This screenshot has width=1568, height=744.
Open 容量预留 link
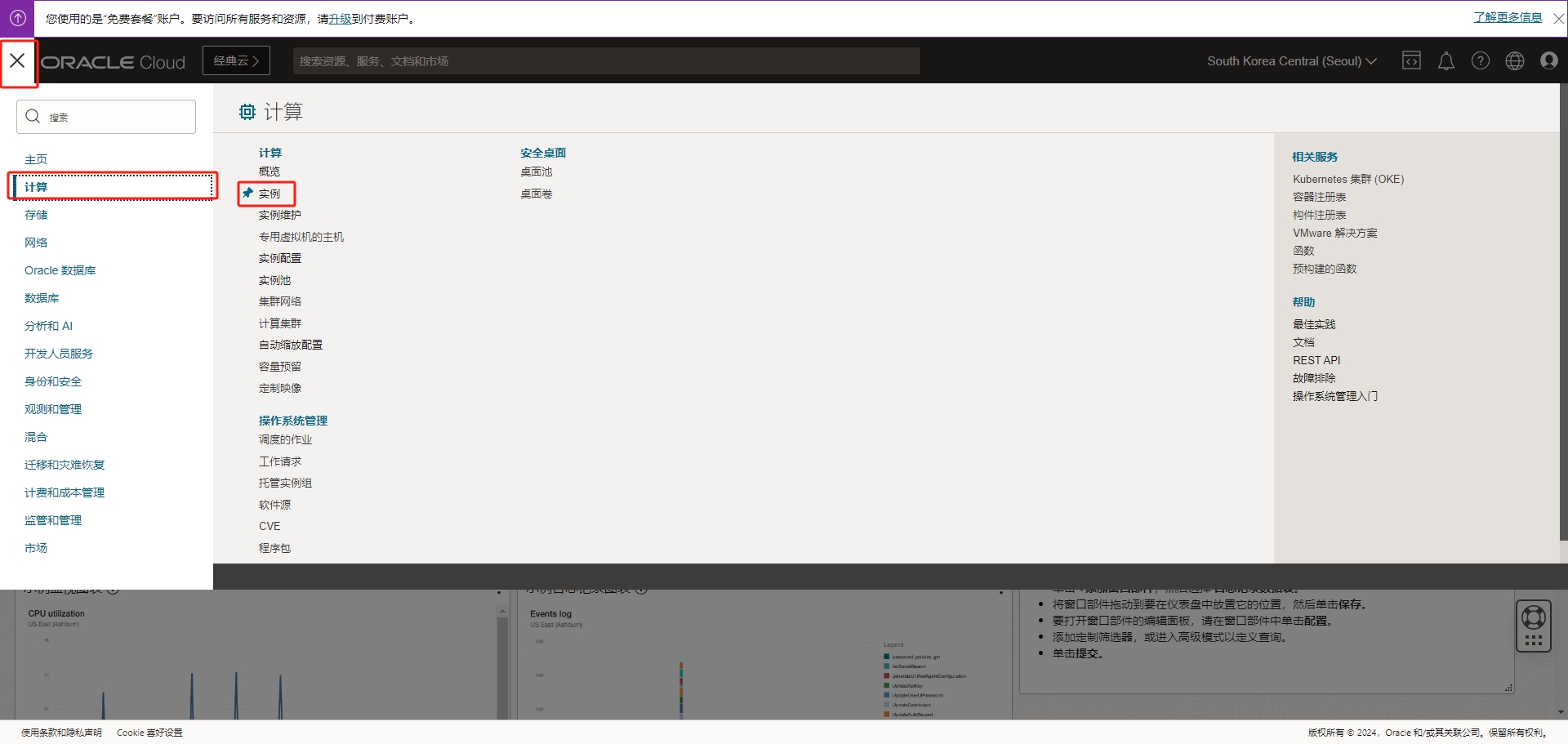[x=280, y=367]
